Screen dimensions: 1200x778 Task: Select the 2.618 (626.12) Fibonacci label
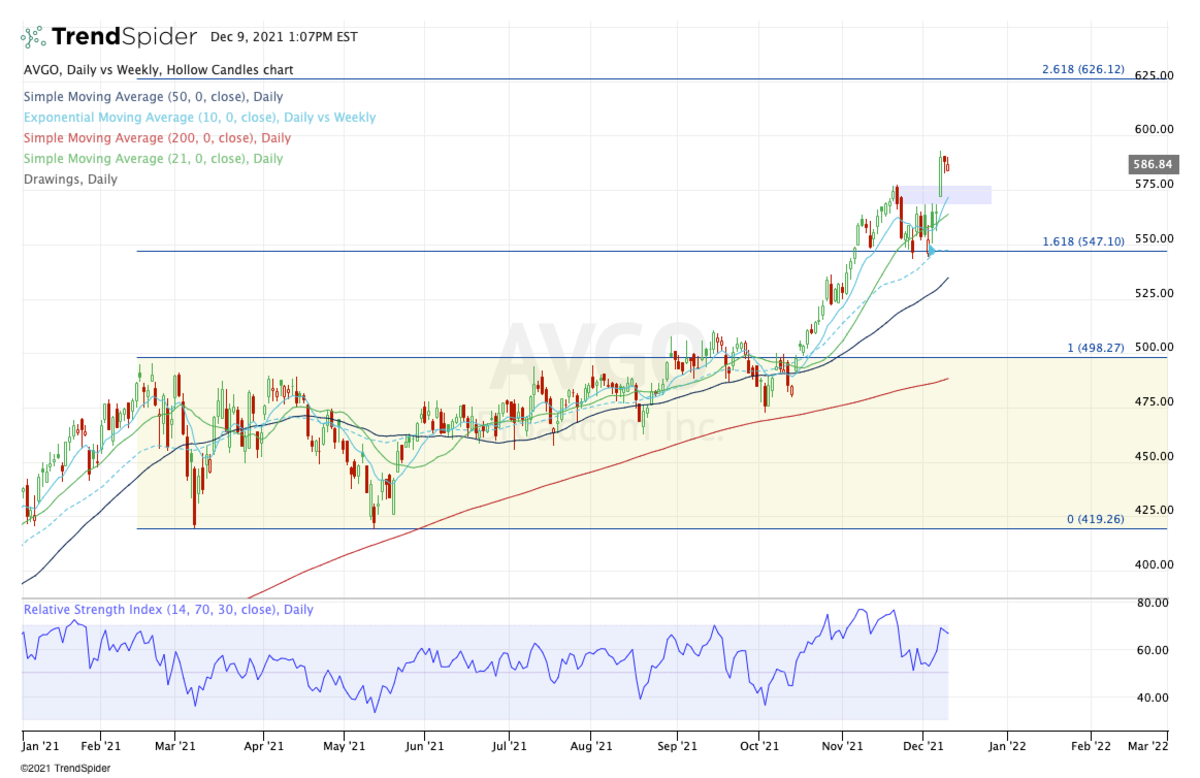(x=1082, y=70)
